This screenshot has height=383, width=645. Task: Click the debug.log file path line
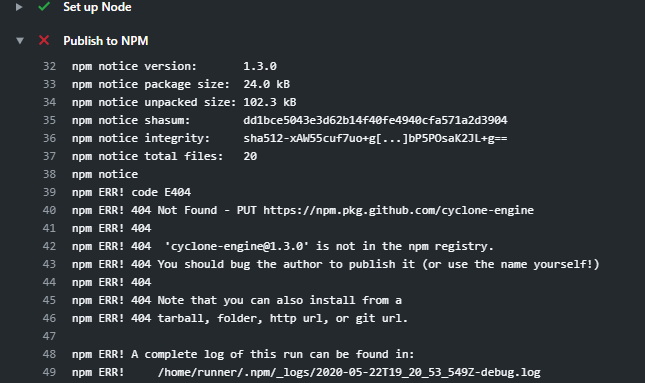click(x=306, y=372)
